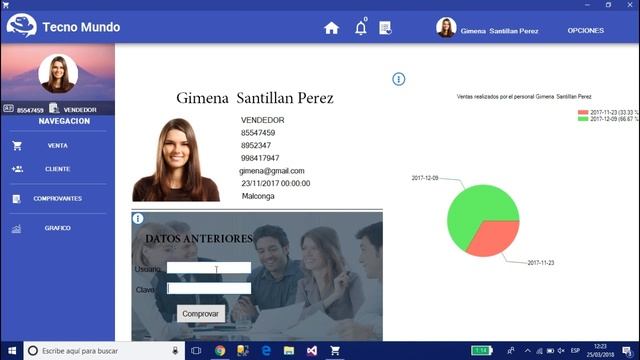
Task: Show hidden tray icons chevron
Action: click(x=528, y=351)
